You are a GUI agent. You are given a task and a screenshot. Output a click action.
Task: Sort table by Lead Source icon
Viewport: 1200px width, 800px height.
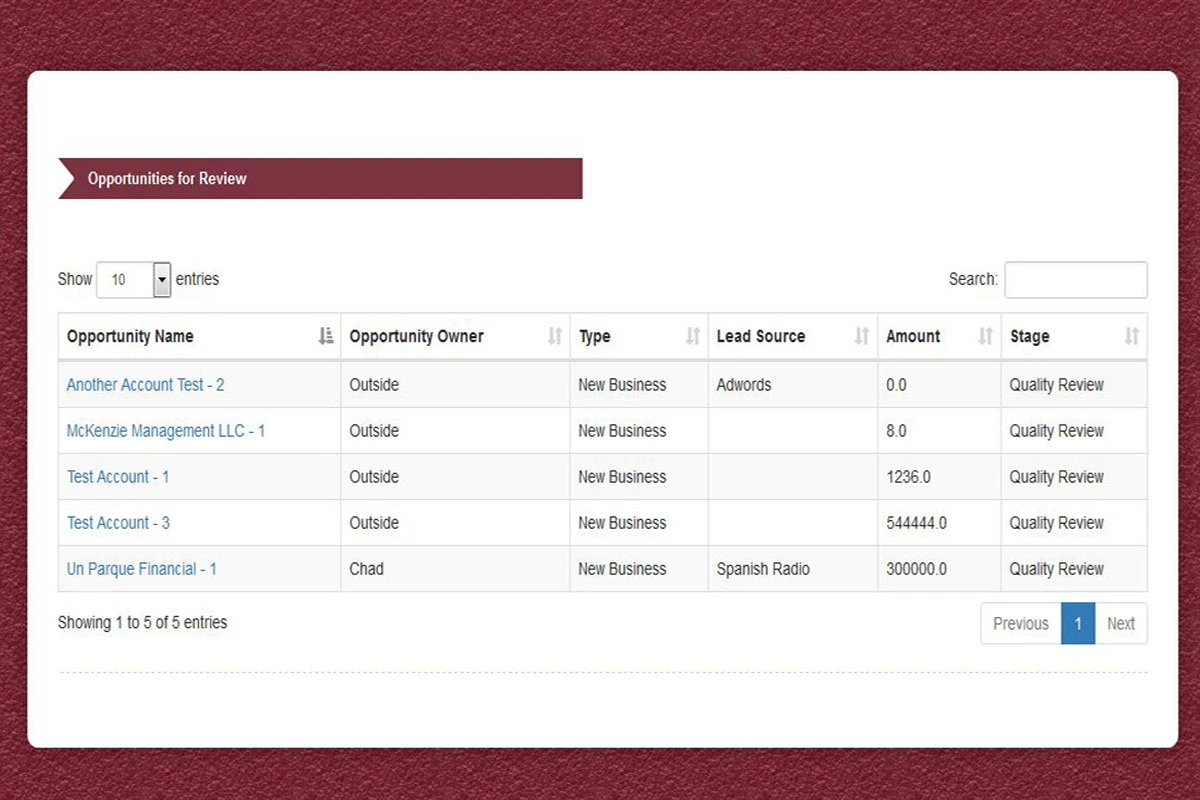pyautogui.click(x=861, y=336)
